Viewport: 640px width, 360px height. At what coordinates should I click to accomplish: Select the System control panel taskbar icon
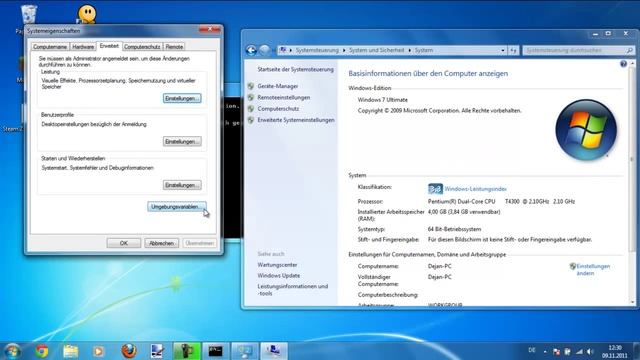245,351
